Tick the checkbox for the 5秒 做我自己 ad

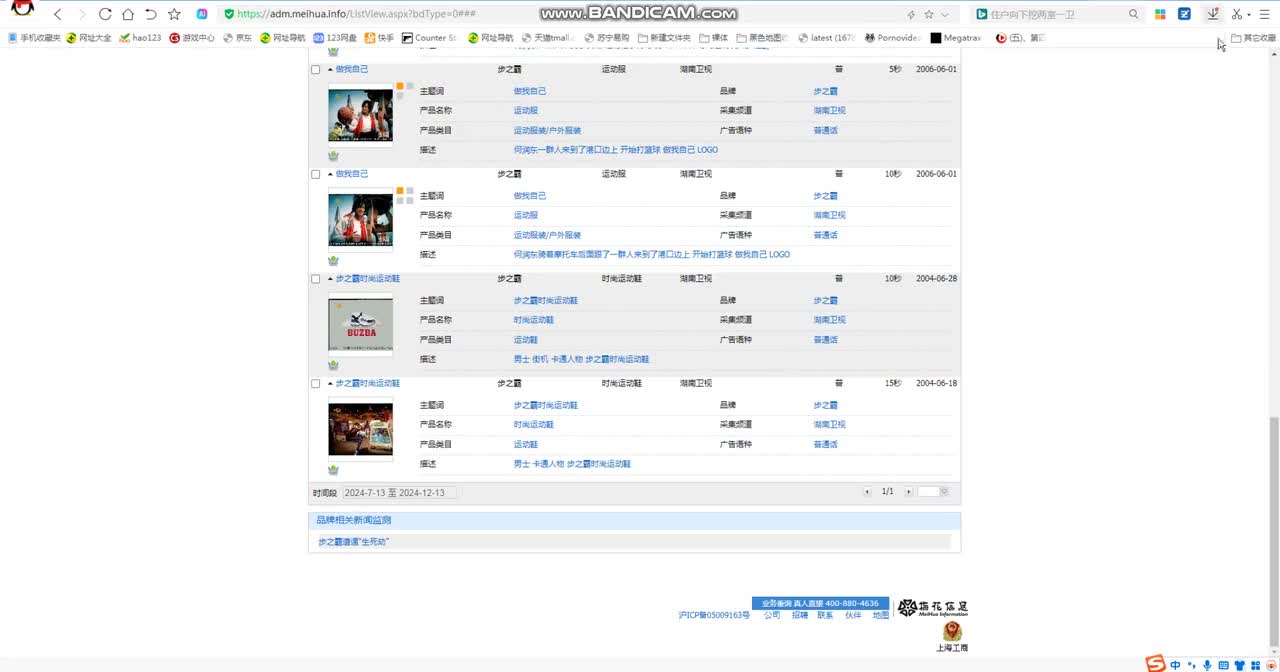316,69
